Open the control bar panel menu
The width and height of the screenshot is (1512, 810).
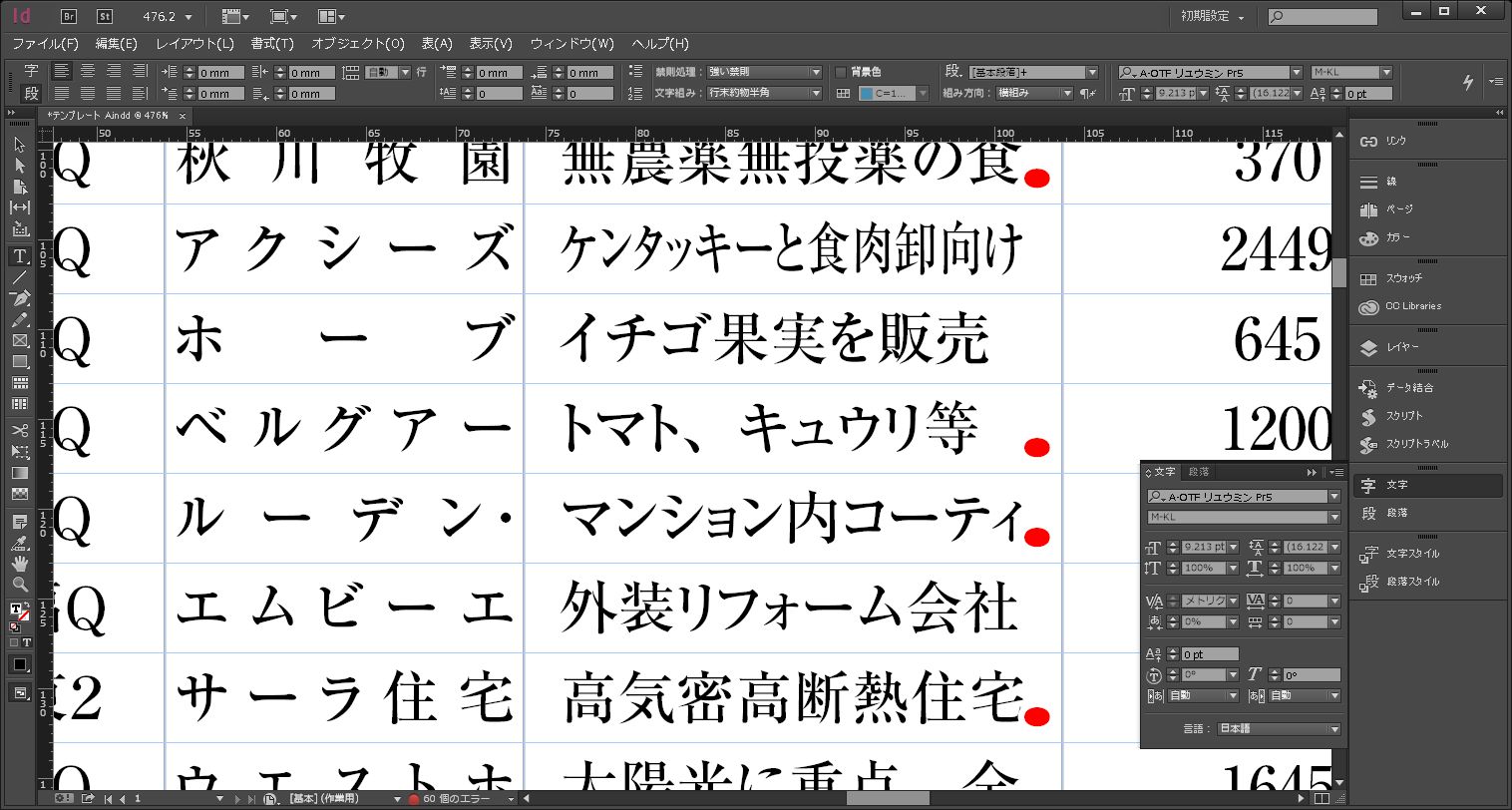(x=1495, y=82)
